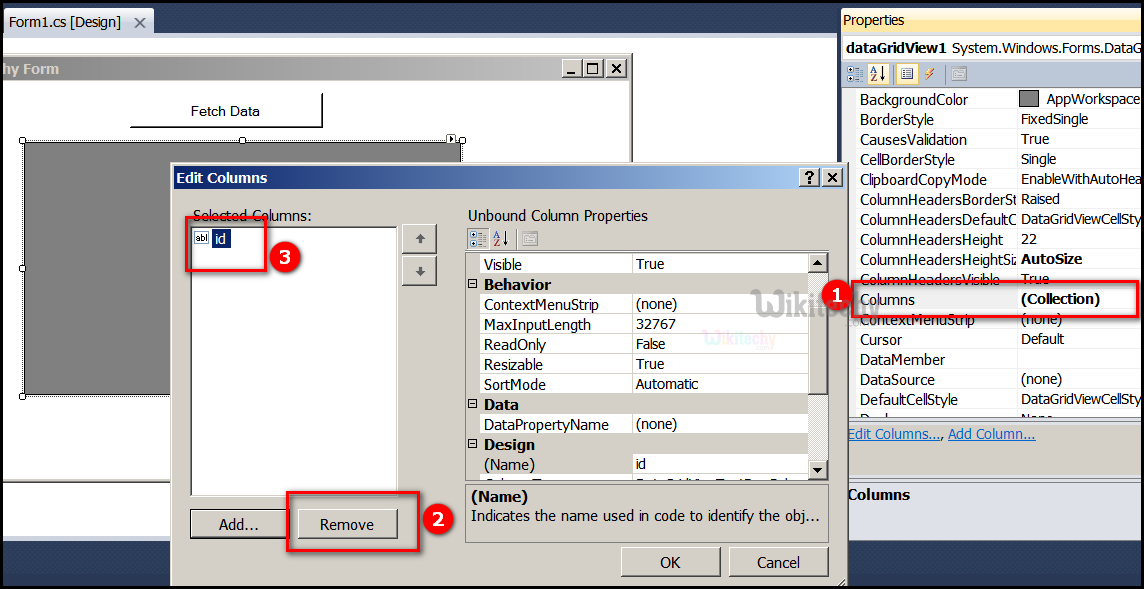Click the Categorized icon in the Properties panel toolbar

[856, 74]
